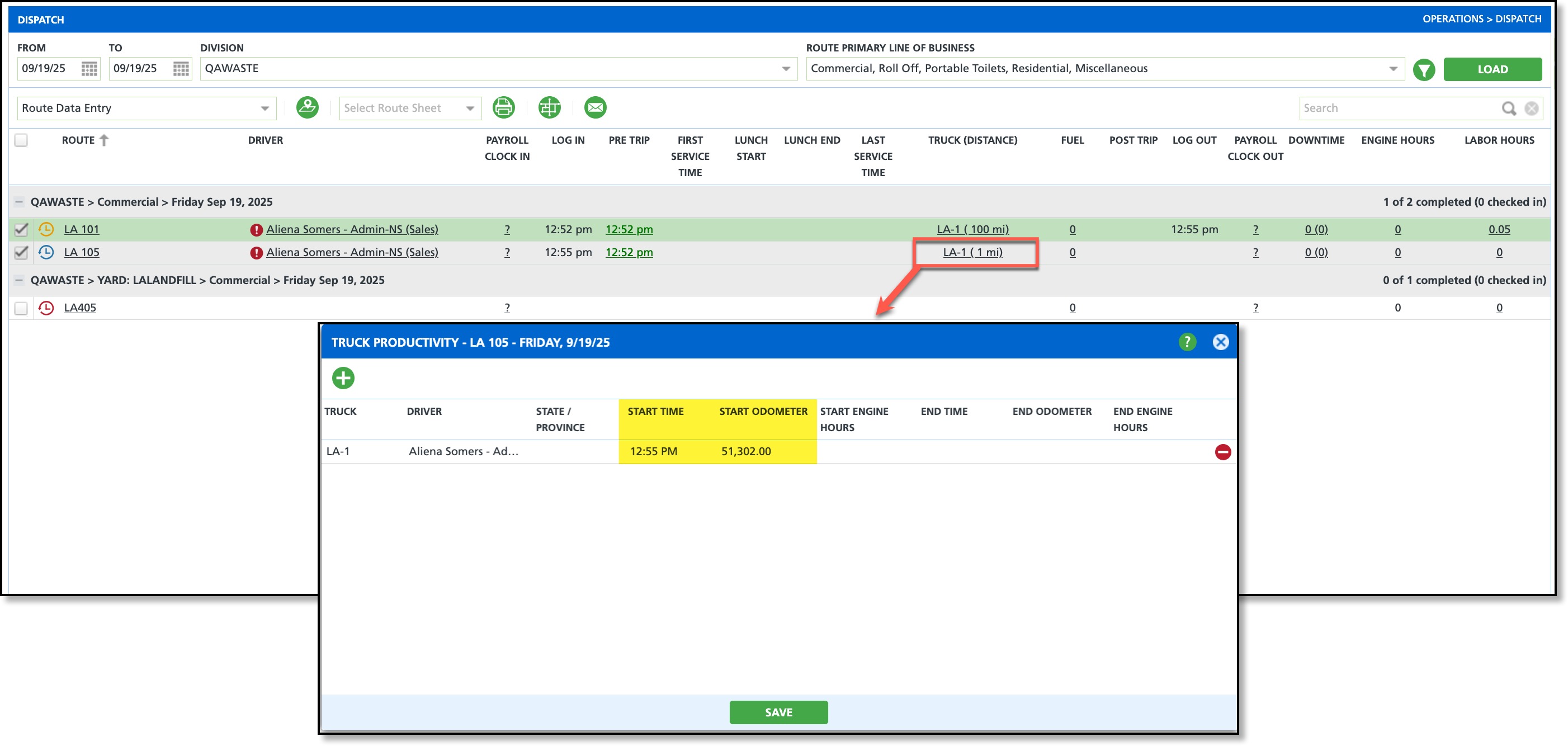The height and width of the screenshot is (746, 1568).
Task: Collapse the QAWASTE > Commercial group
Action: 19,202
